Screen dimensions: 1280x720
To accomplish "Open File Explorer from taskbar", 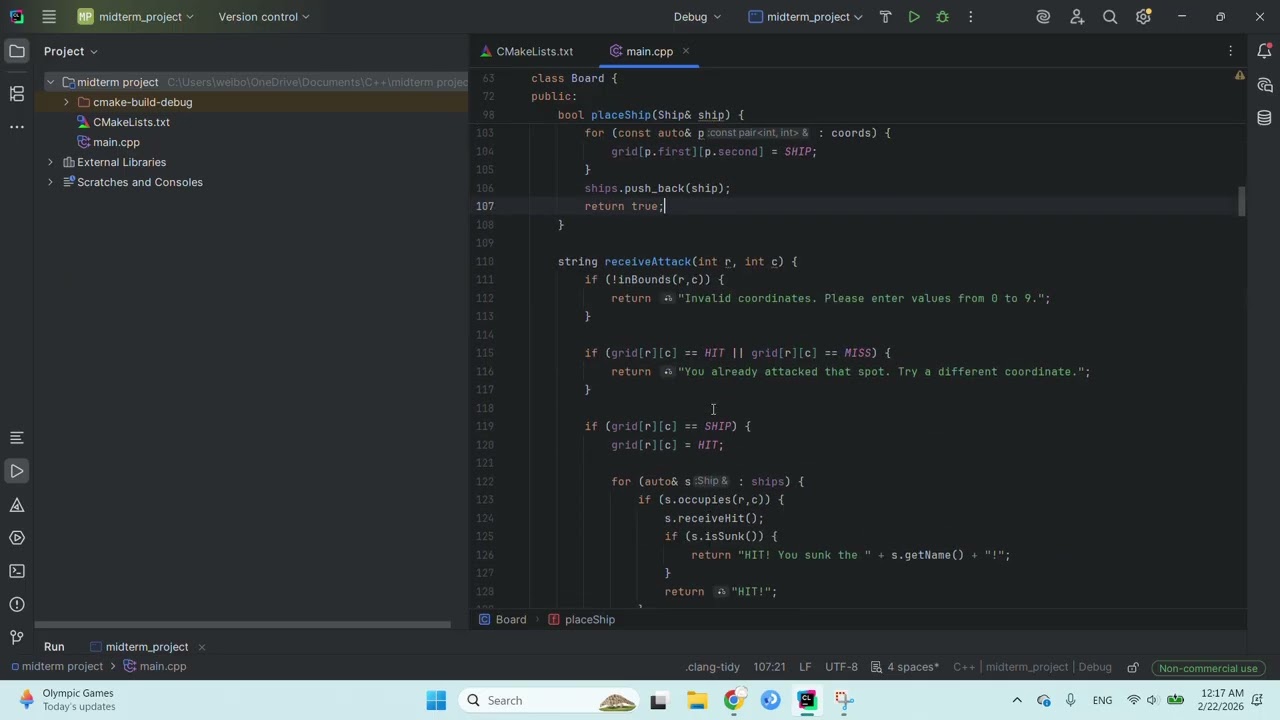I will click(x=696, y=701).
